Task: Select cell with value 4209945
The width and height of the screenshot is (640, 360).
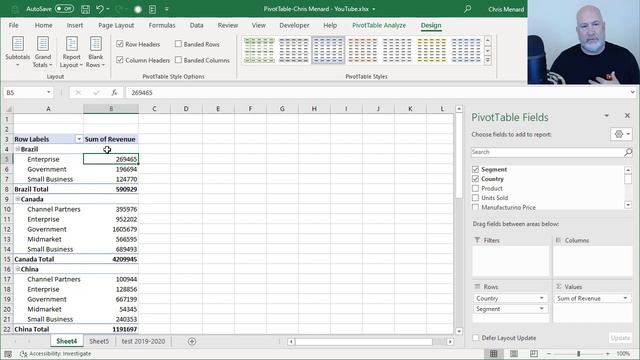Action: (x=111, y=259)
